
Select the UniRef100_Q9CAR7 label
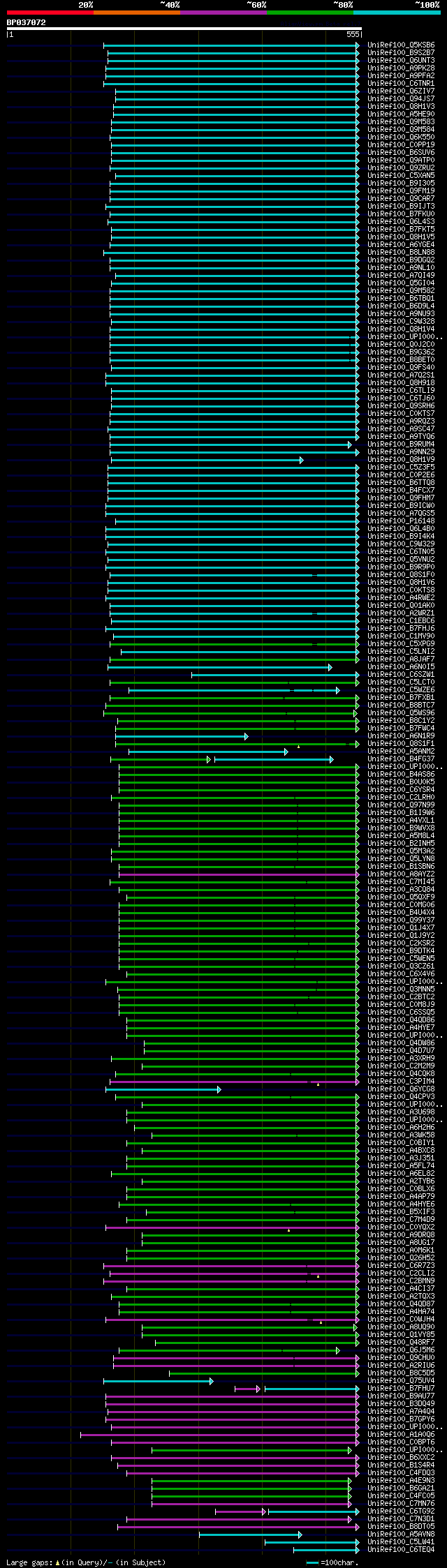[x=401, y=199]
